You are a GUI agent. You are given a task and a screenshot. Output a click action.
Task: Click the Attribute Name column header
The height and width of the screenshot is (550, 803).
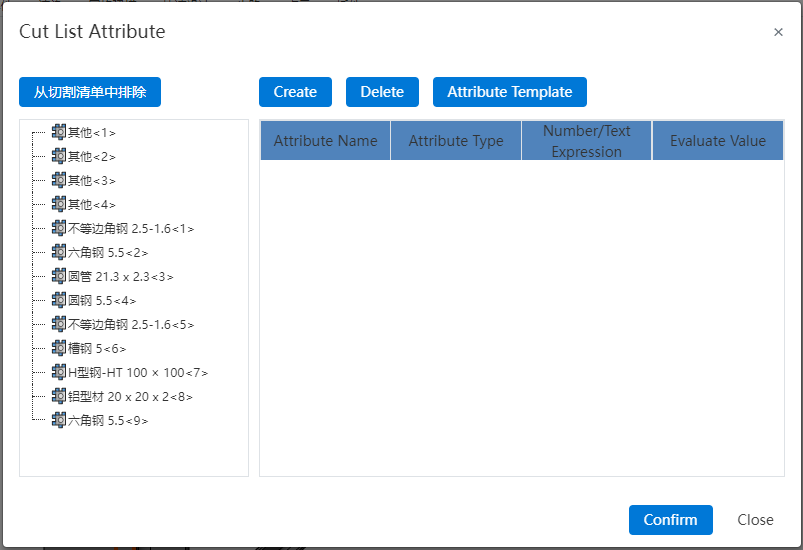(325, 141)
